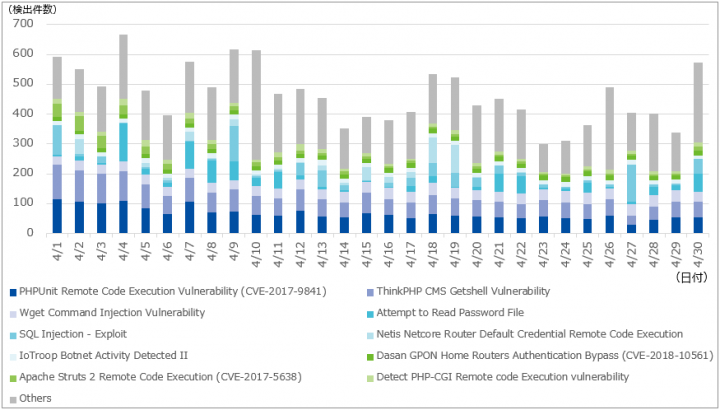
Task: Click the 日付 x-axis title
Action: [x=692, y=277]
